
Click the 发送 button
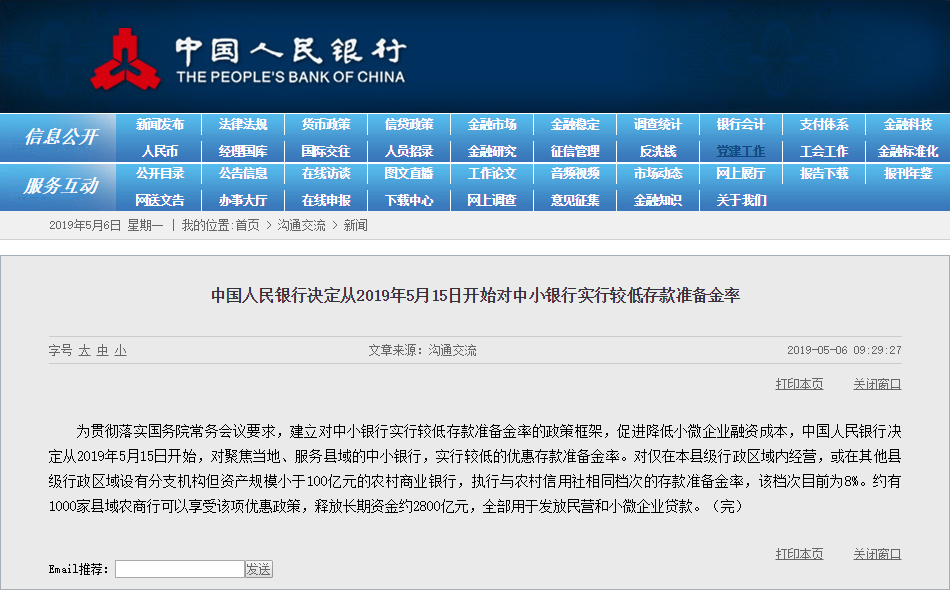(x=258, y=569)
